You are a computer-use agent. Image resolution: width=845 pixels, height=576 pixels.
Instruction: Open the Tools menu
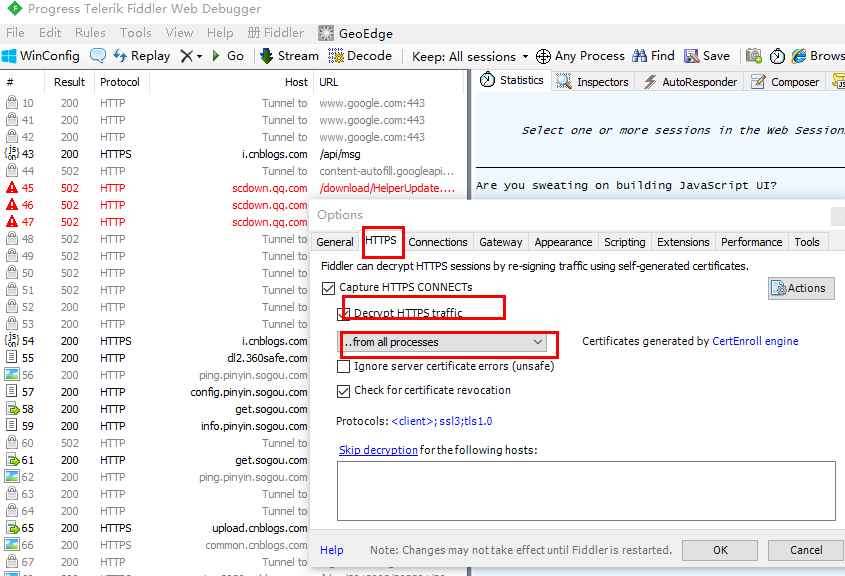tap(135, 33)
